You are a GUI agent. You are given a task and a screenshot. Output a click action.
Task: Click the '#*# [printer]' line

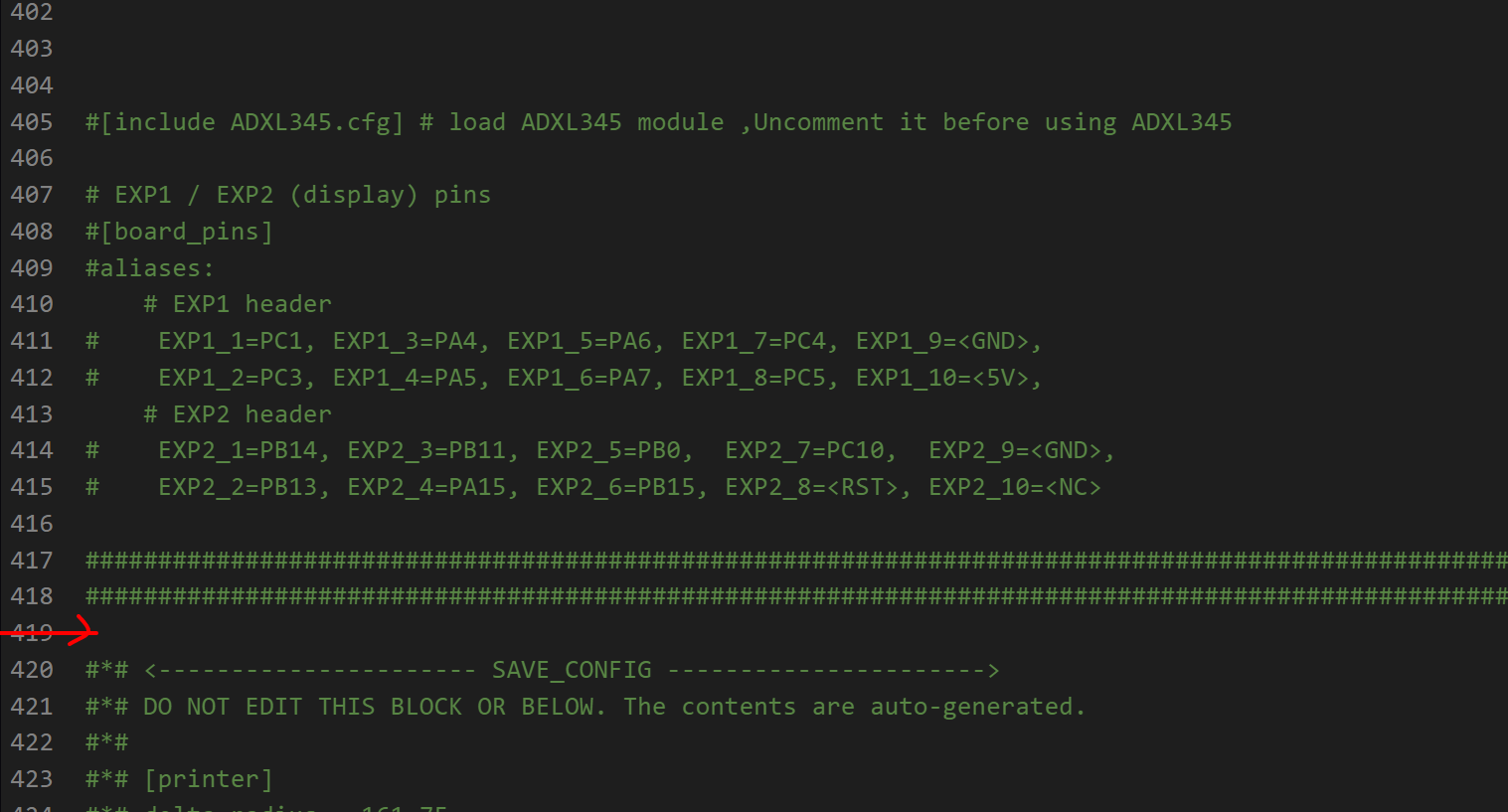point(179,779)
